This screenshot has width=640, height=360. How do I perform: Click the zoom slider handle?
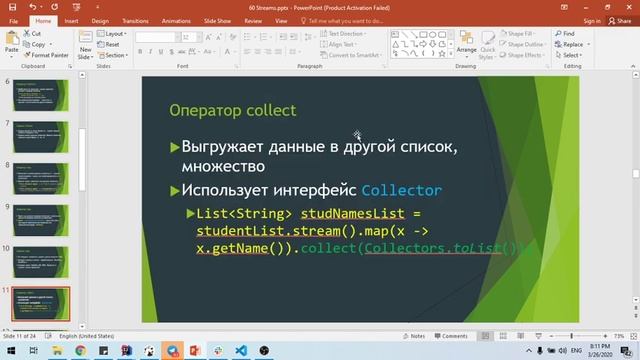click(571, 336)
